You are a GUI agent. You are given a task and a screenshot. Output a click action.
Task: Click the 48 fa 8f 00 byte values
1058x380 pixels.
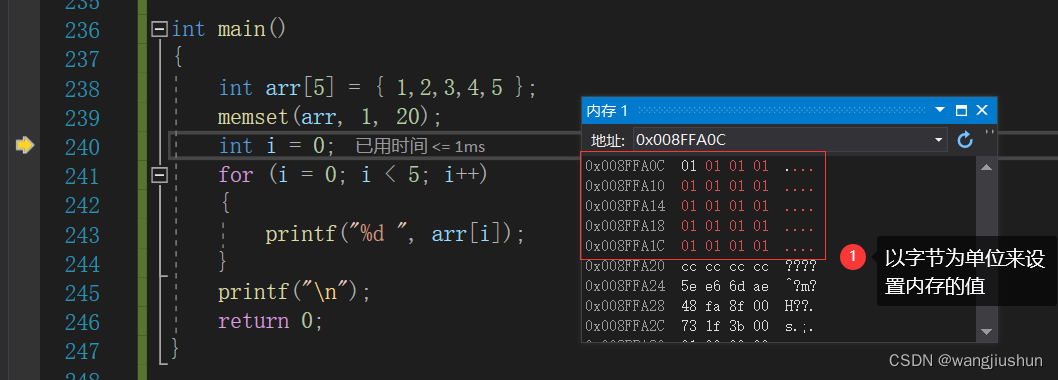[725, 306]
